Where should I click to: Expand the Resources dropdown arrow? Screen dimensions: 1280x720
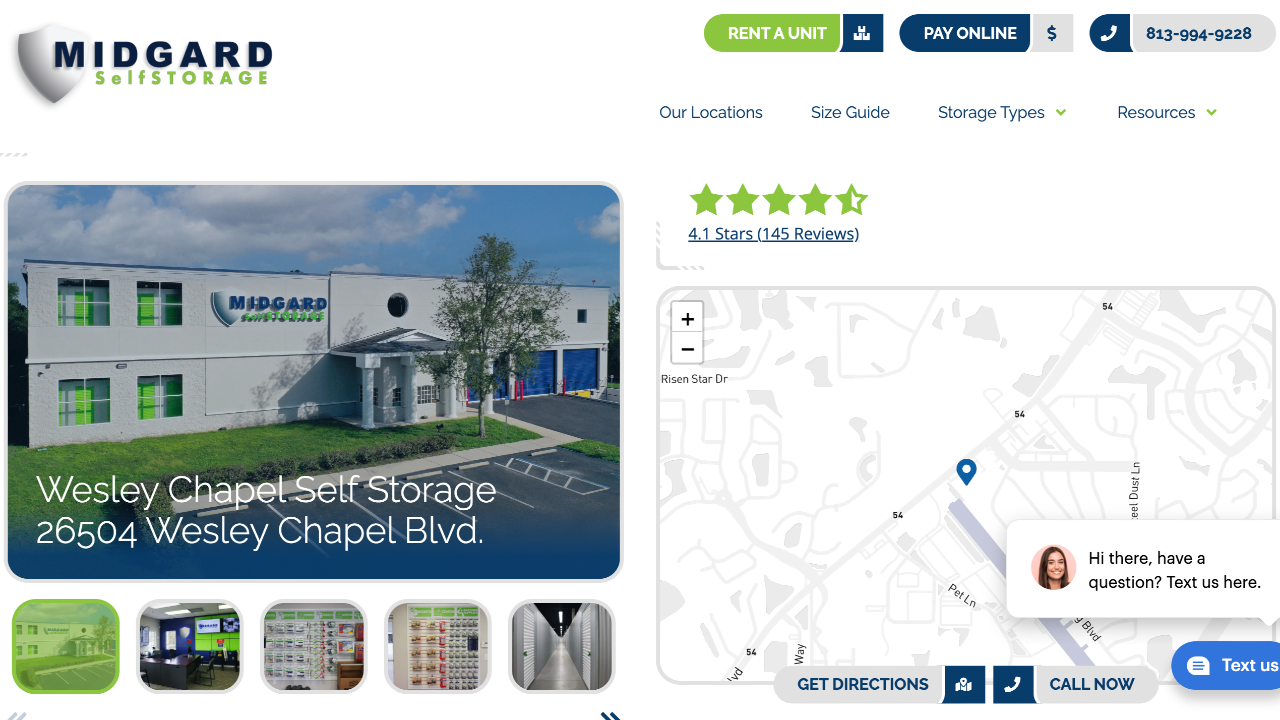coord(1212,112)
